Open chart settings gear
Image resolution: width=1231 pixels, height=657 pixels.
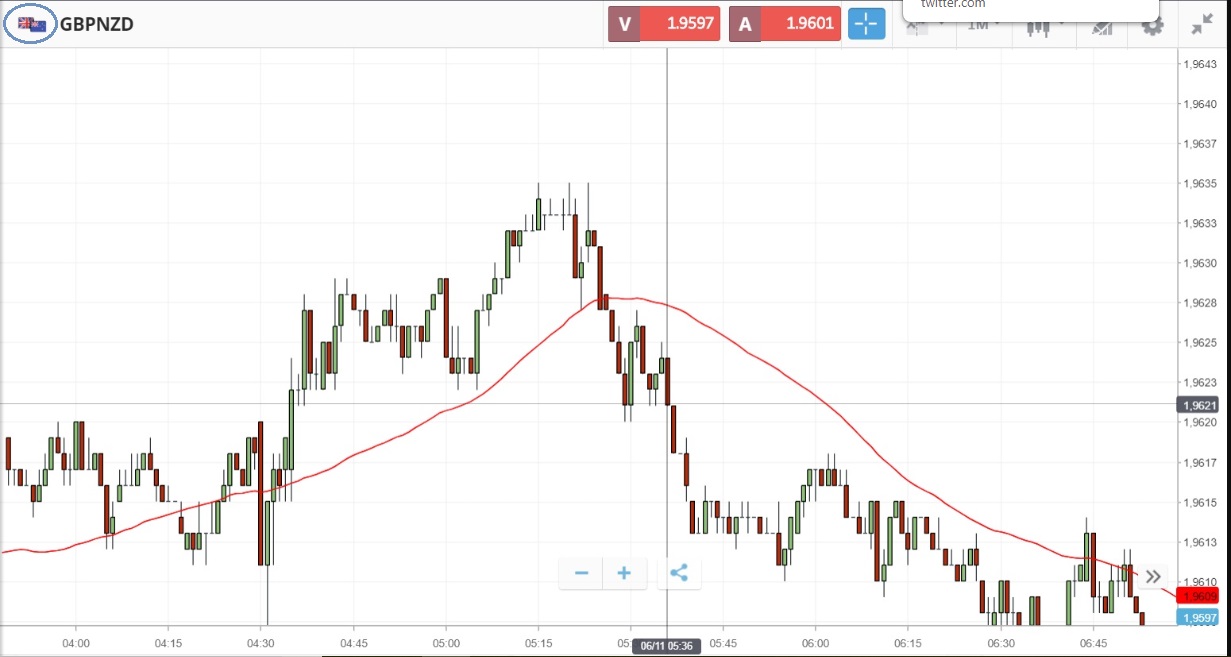pyautogui.click(x=1152, y=27)
